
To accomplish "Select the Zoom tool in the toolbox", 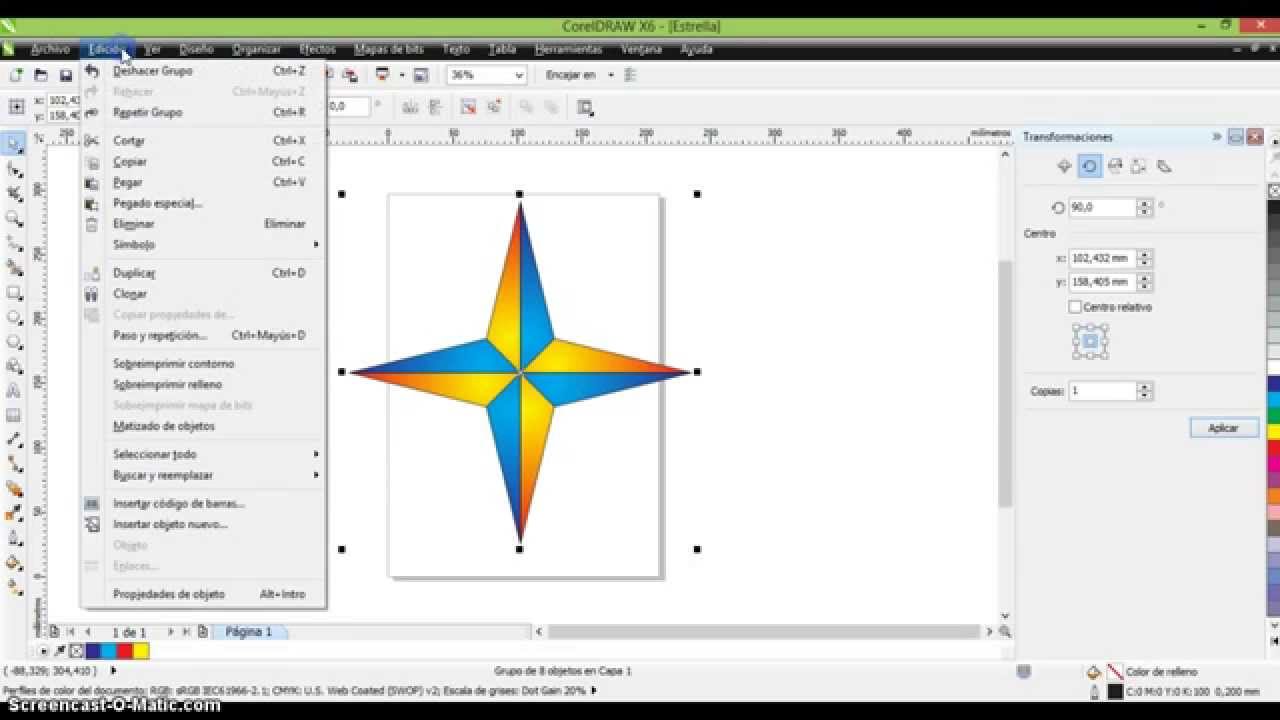I will (14, 218).
